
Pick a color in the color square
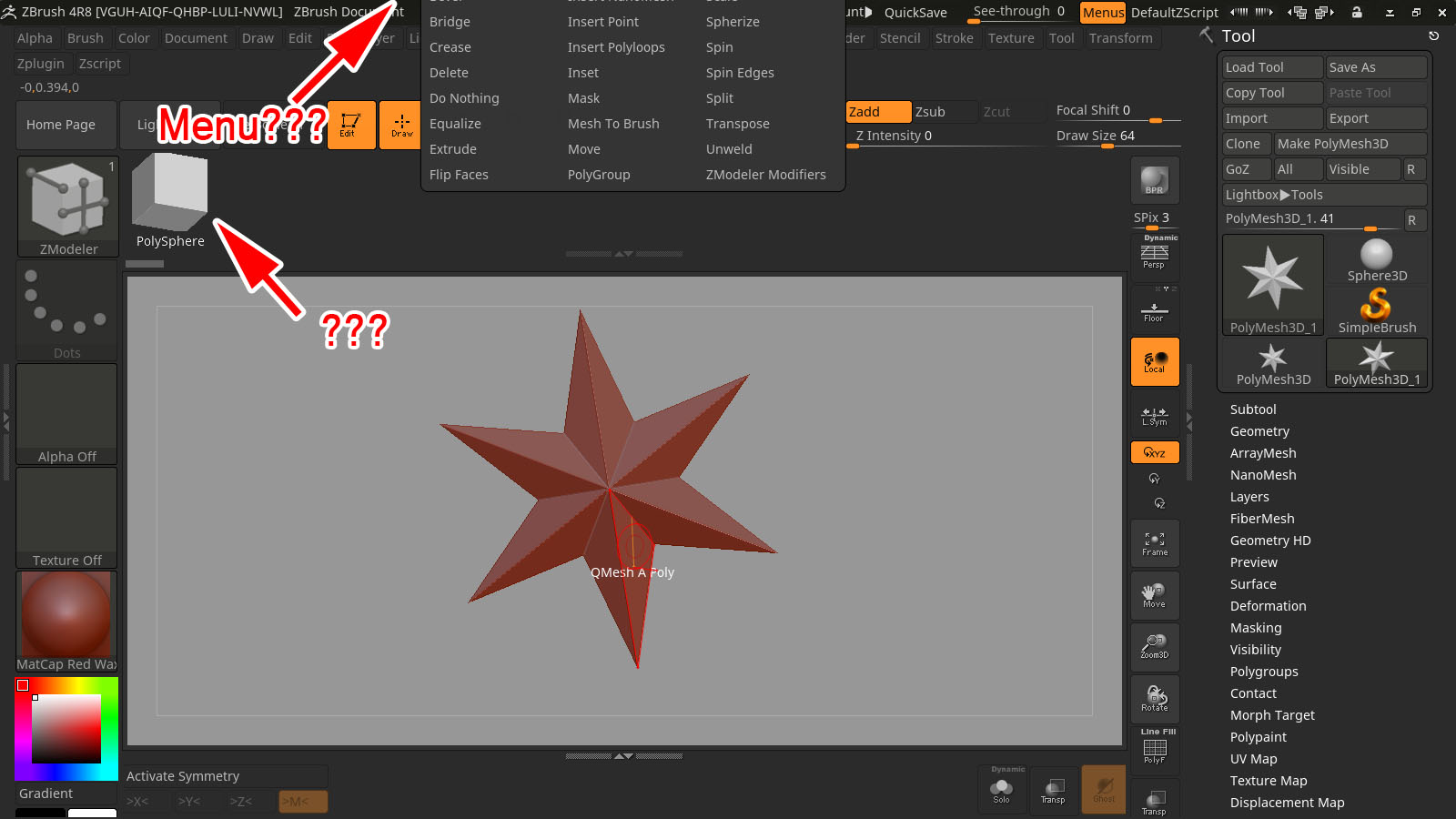(x=66, y=729)
